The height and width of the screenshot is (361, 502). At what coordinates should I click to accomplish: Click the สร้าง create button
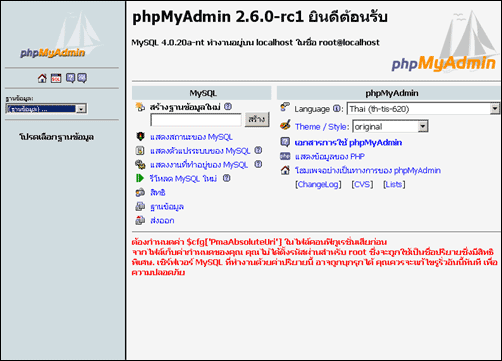coord(257,119)
